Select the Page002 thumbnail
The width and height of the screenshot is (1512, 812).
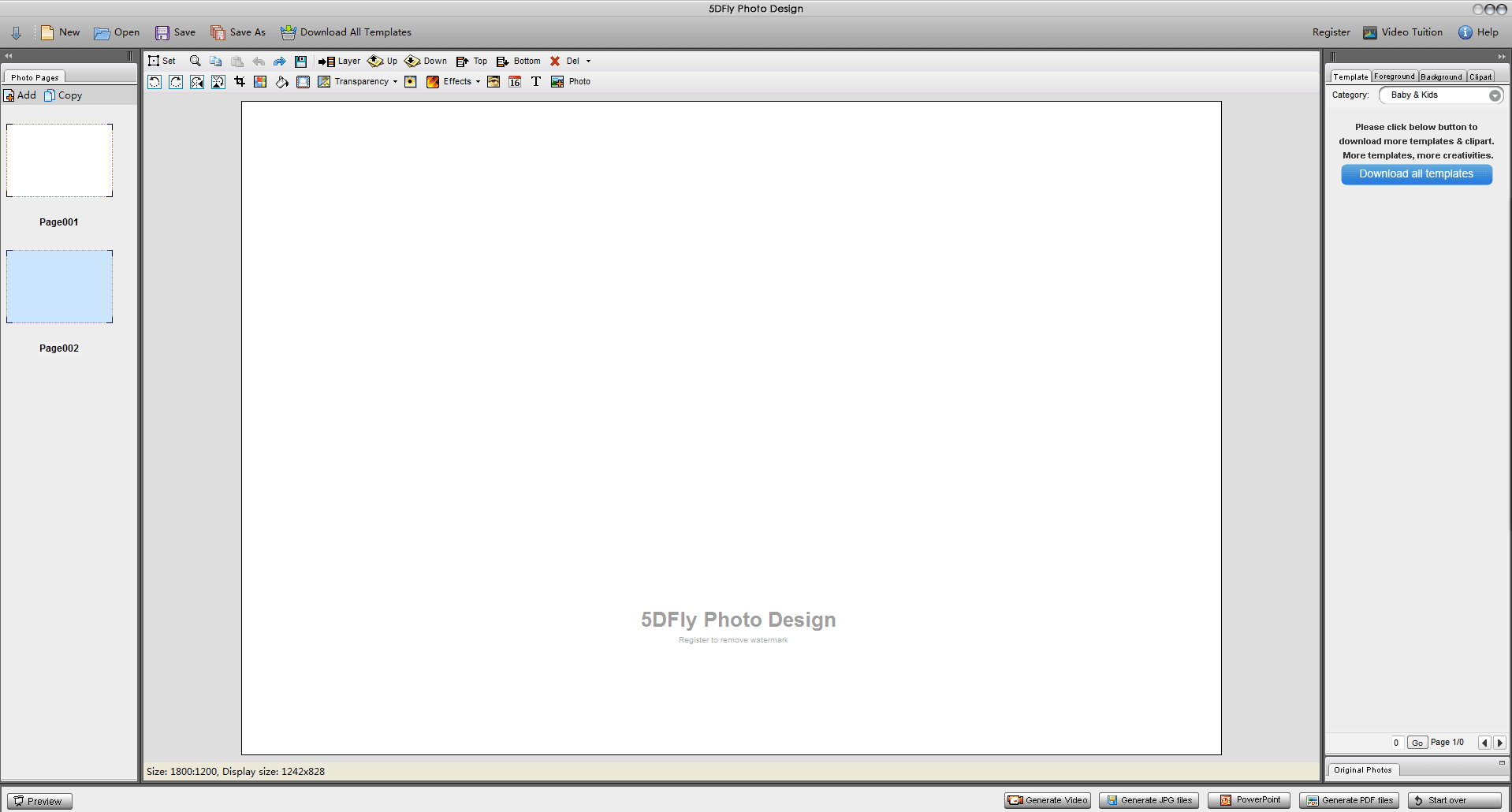click(x=59, y=286)
